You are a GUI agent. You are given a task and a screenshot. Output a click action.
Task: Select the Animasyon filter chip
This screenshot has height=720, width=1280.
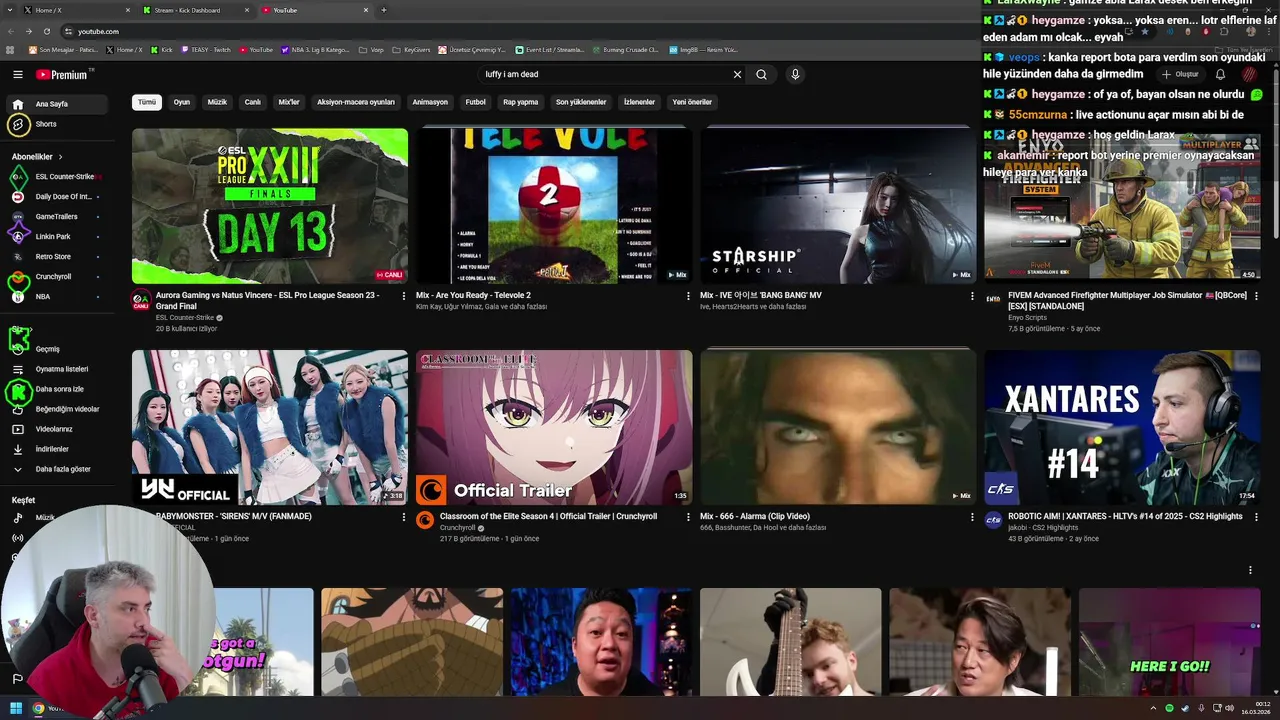tap(430, 102)
